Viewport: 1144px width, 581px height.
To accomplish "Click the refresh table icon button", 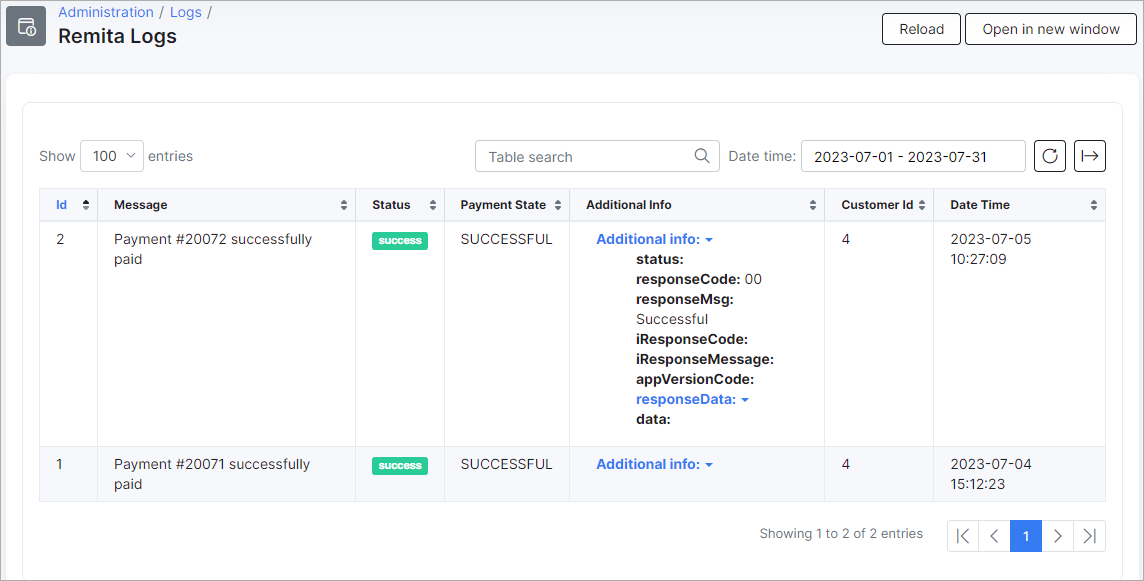I will coord(1050,156).
